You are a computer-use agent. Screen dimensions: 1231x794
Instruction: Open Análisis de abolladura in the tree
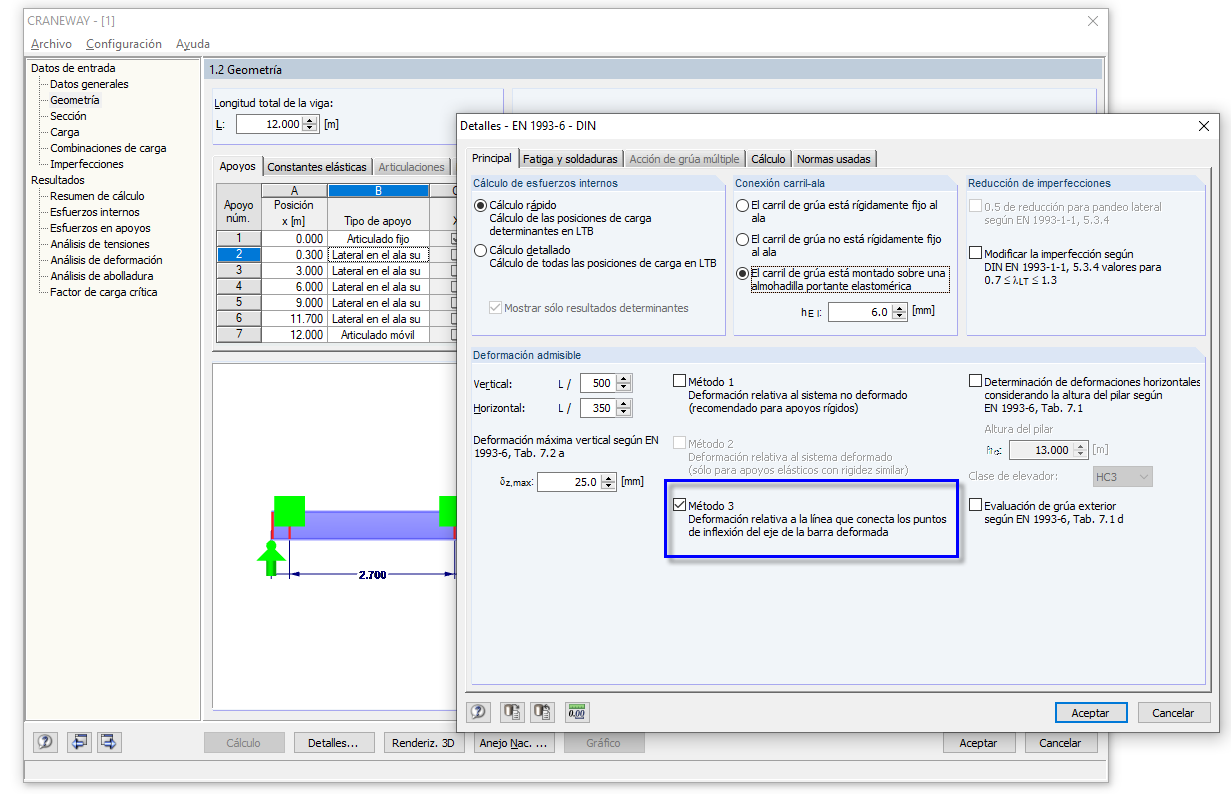(x=102, y=276)
